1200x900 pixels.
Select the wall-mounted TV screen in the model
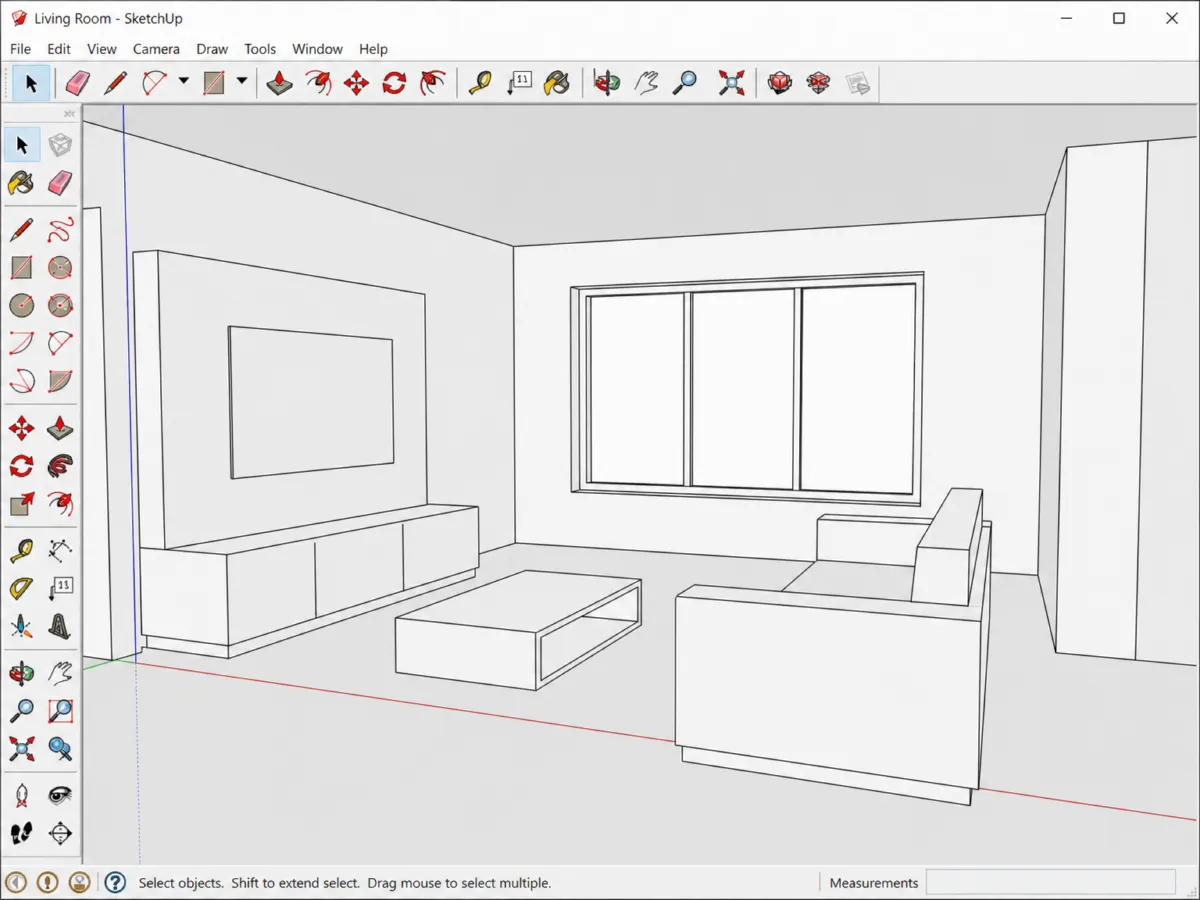[311, 401]
